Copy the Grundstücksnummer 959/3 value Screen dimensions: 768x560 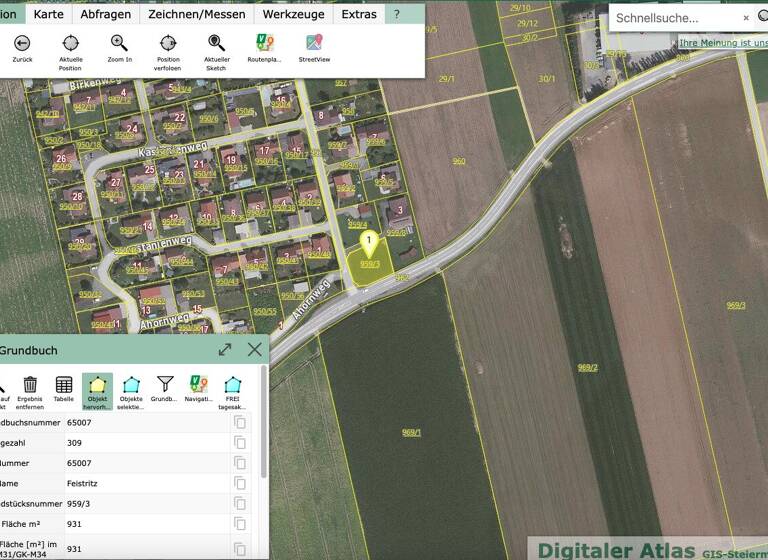(x=240, y=504)
